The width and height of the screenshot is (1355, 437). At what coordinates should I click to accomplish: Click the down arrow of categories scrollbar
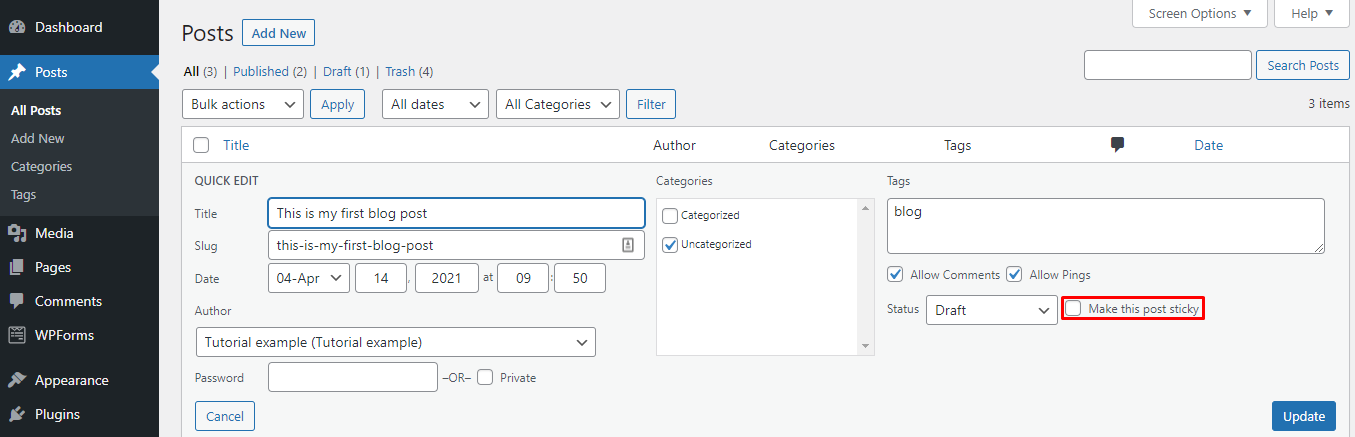(866, 347)
